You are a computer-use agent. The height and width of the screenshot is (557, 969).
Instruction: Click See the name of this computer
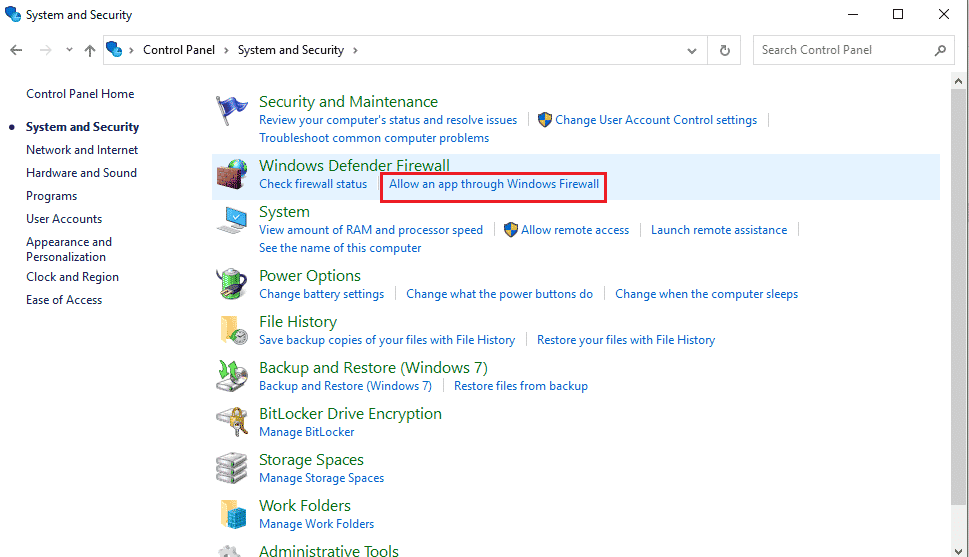[340, 248]
